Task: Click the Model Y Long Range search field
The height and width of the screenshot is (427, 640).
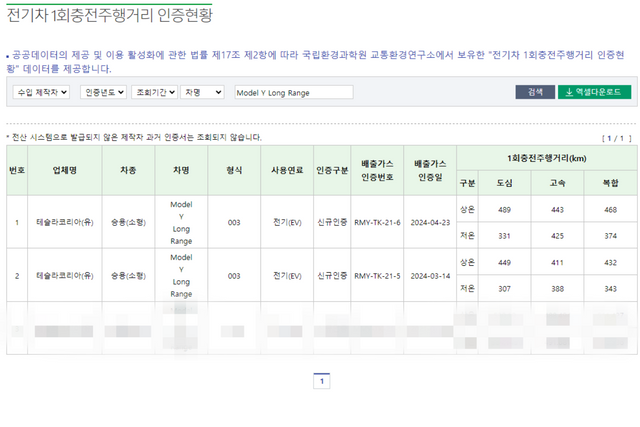Action: (294, 92)
